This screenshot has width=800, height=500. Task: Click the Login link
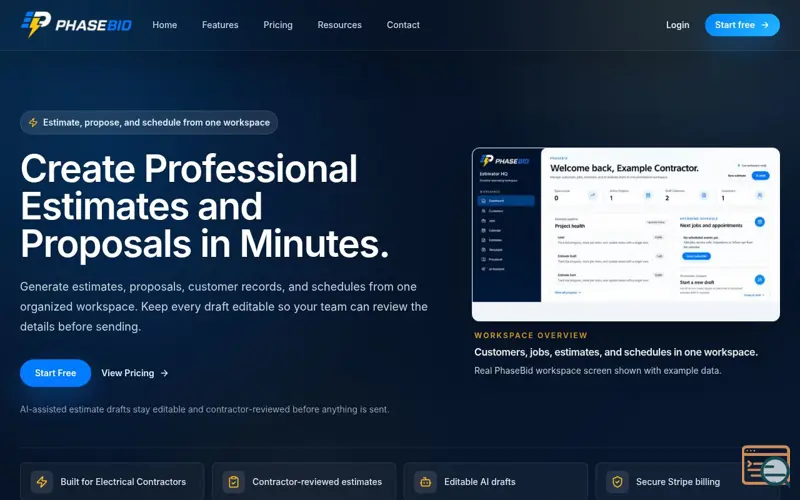coord(678,25)
